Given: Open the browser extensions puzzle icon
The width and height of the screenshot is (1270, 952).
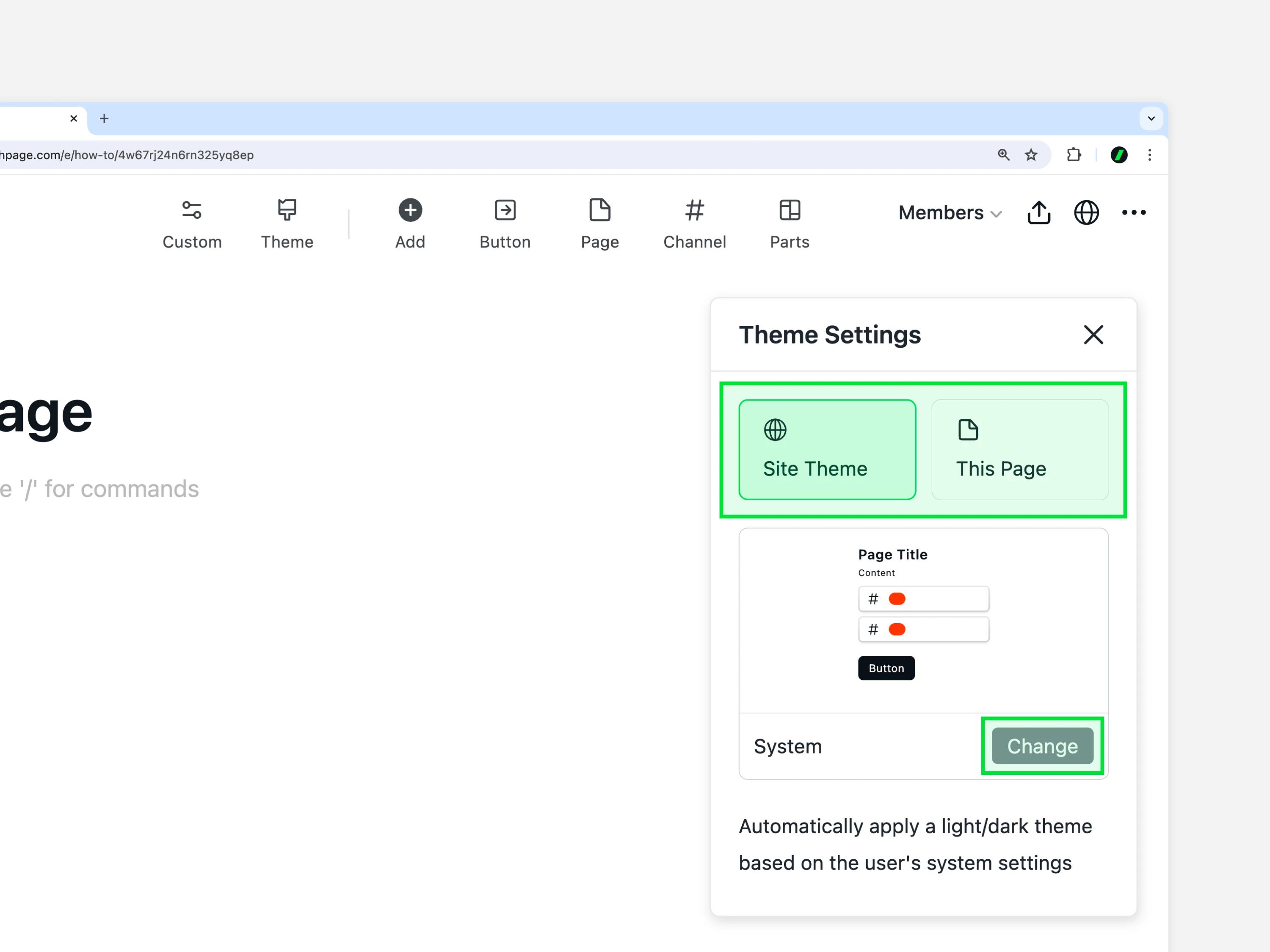Looking at the screenshot, I should point(1074,155).
